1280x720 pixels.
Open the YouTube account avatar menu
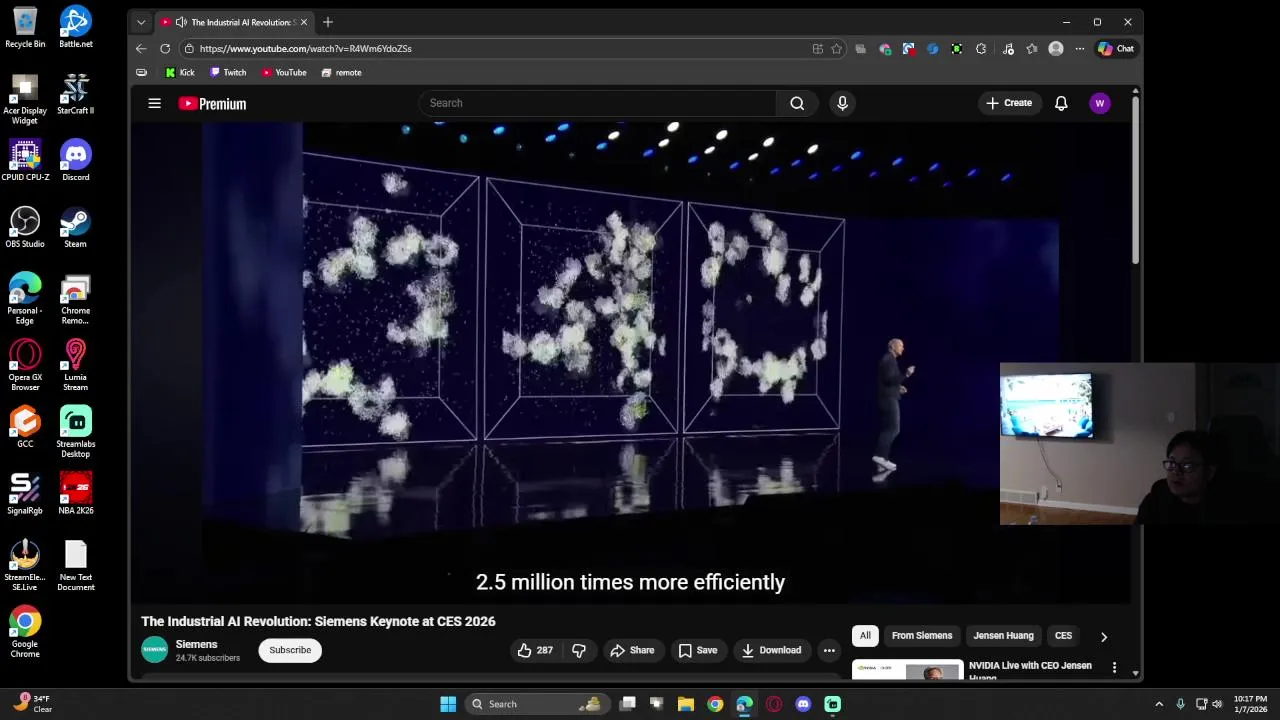click(1100, 103)
